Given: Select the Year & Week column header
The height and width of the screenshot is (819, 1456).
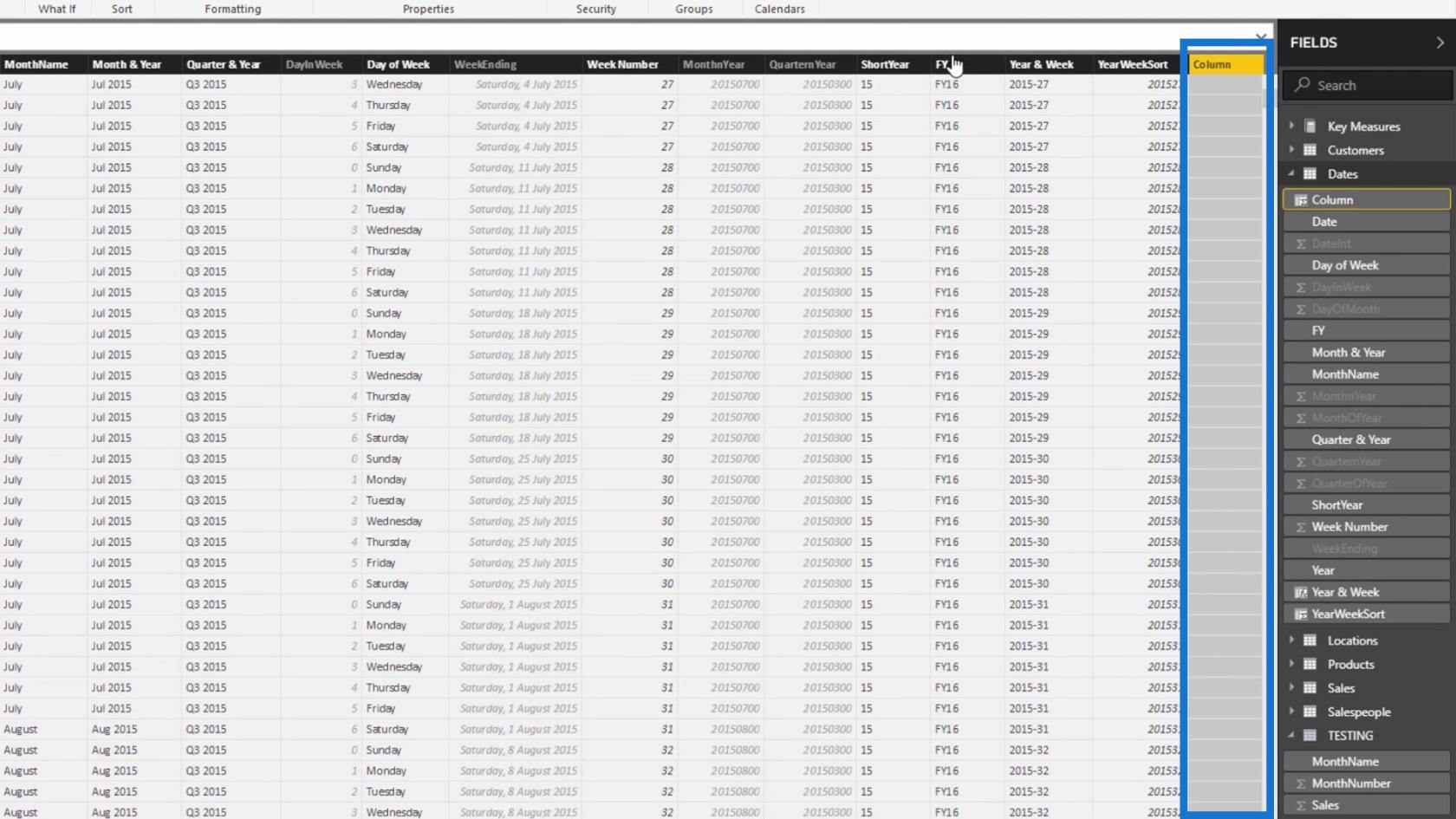Looking at the screenshot, I should click(x=1048, y=64).
